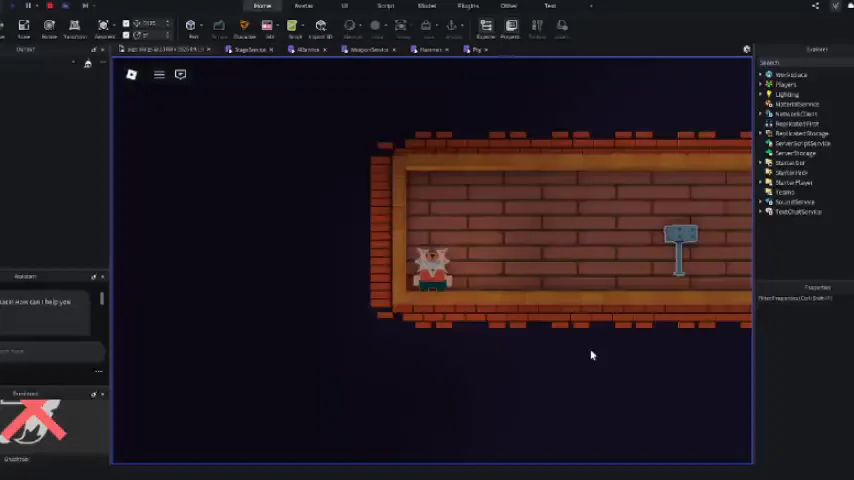
Task: Open the GUI dropdown arrow
Action: [x=278, y=25]
